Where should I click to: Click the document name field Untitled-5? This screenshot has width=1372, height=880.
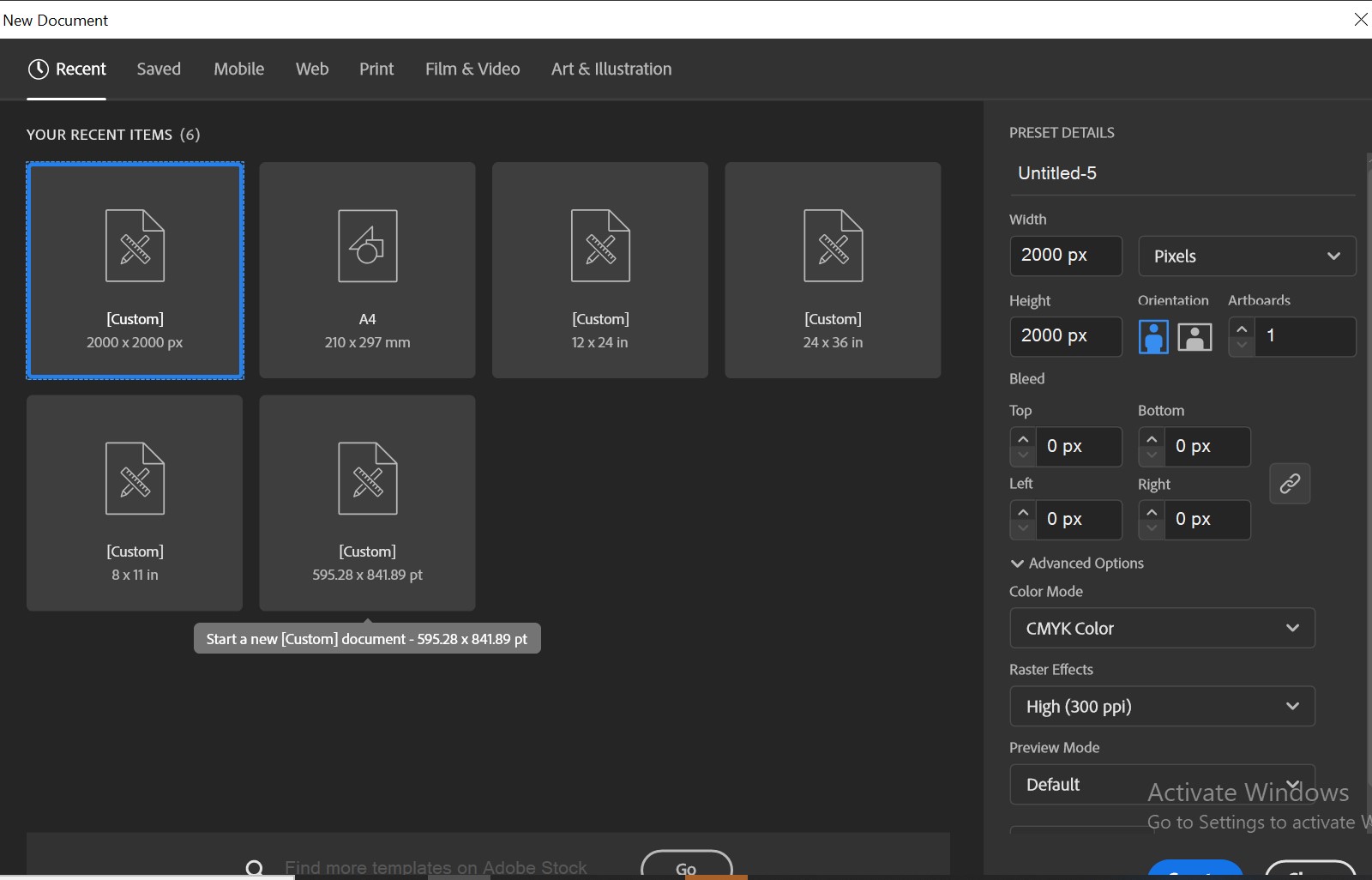(x=1182, y=173)
